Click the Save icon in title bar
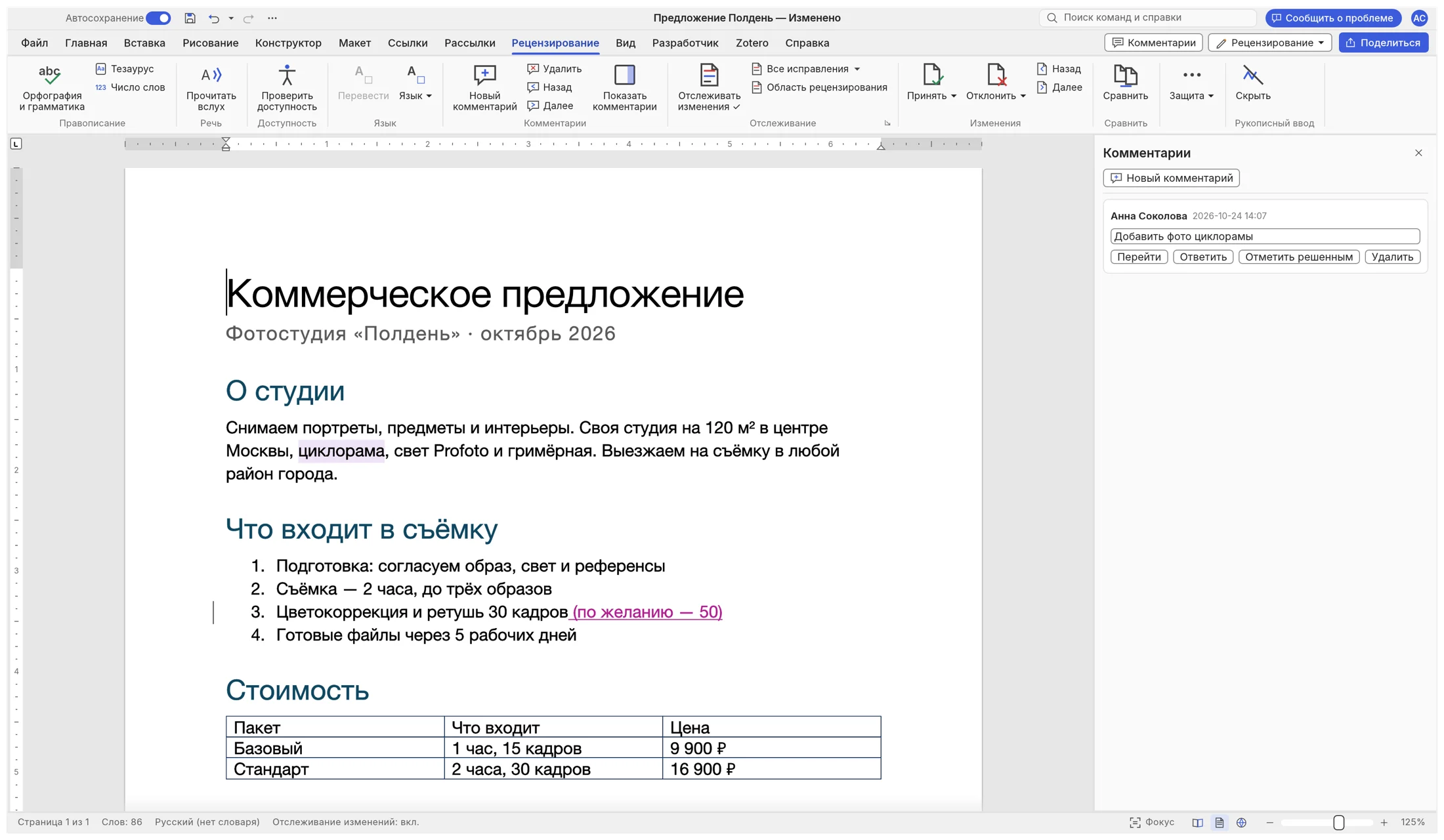The image size is (1444, 840). (190, 18)
